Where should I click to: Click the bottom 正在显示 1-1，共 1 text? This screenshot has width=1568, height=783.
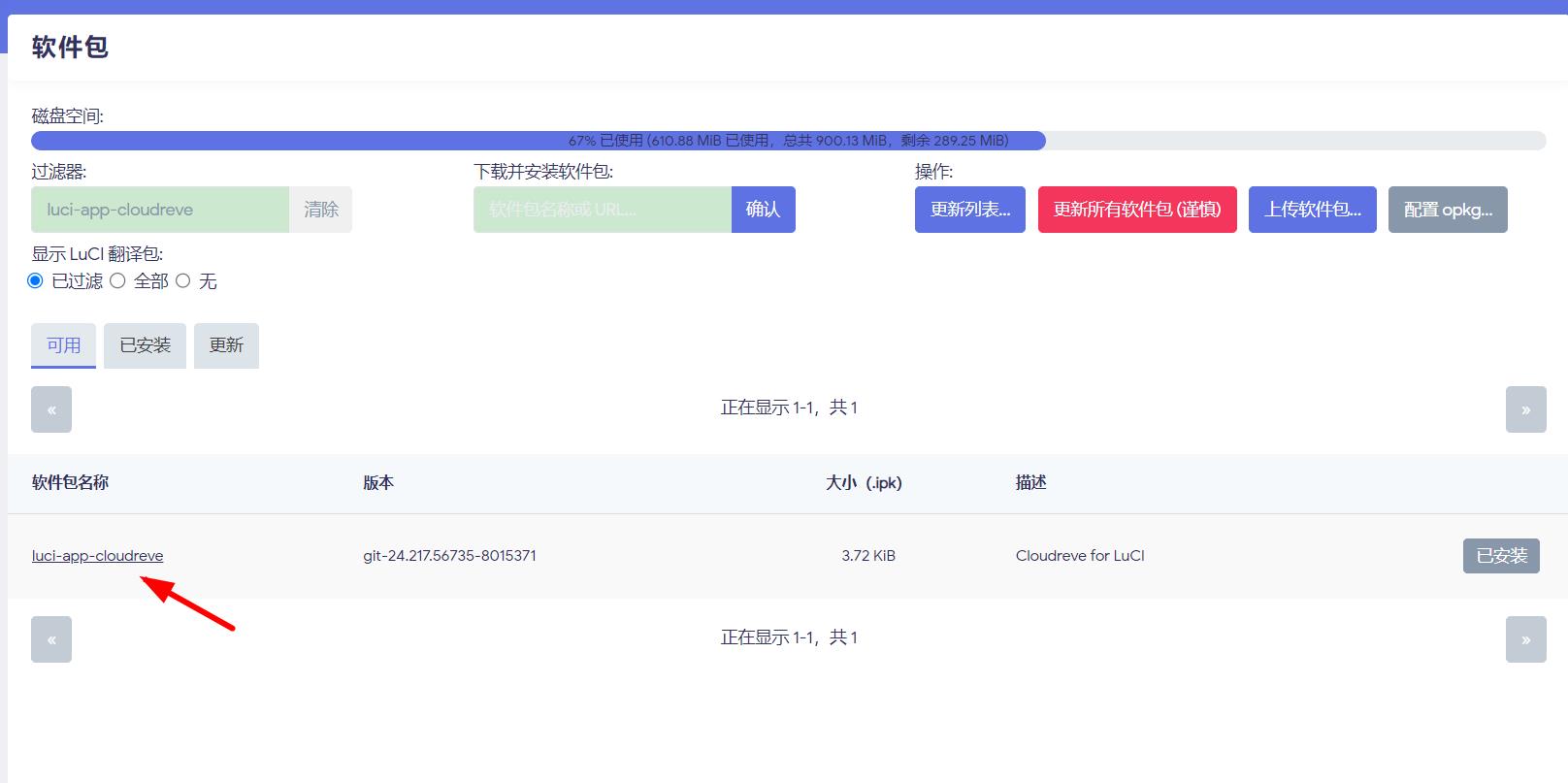pyautogui.click(x=789, y=637)
